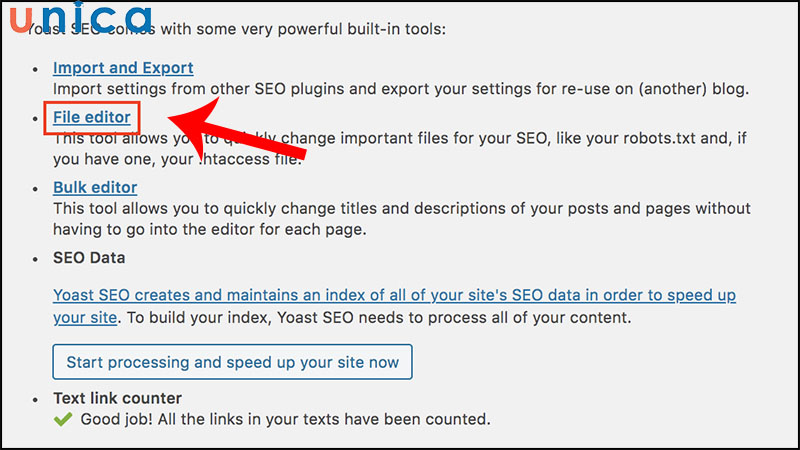Click the green checkmark icon
Screen dimensions: 800x450
pyautogui.click(x=63, y=418)
